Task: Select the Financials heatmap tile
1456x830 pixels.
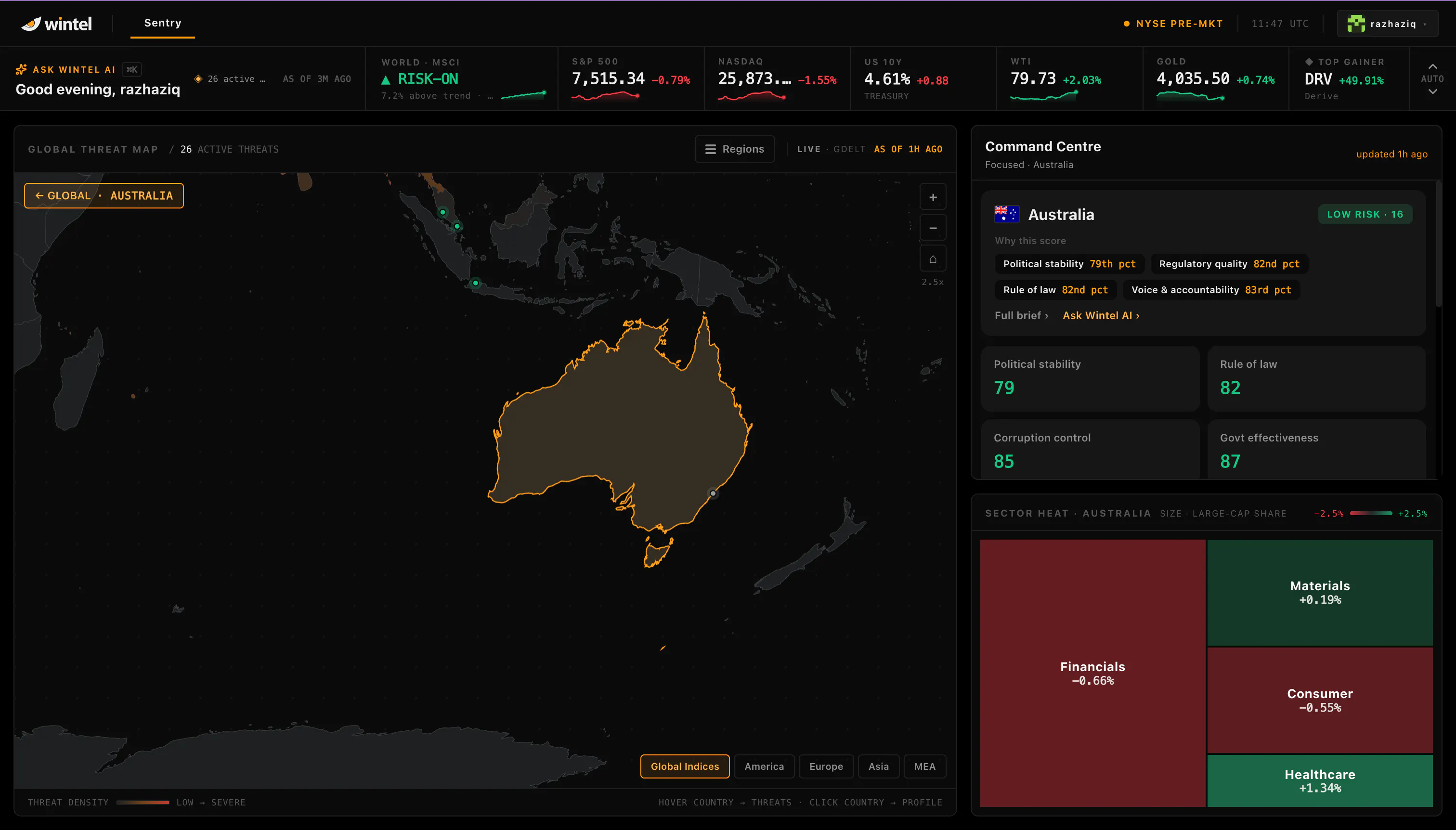Action: [1092, 673]
